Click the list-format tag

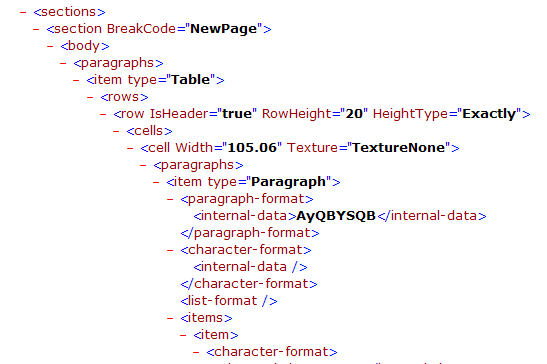229,301
